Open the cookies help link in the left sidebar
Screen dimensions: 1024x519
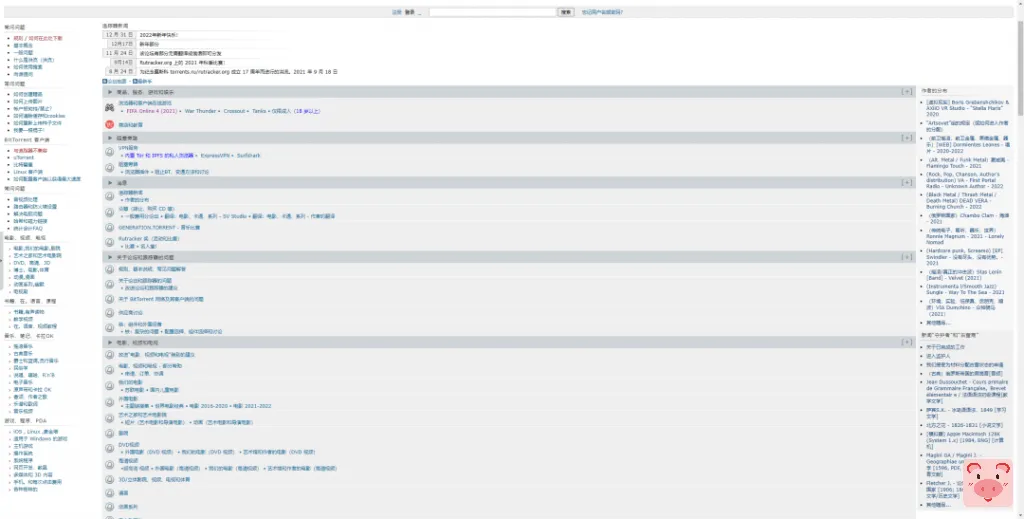tap(39, 116)
